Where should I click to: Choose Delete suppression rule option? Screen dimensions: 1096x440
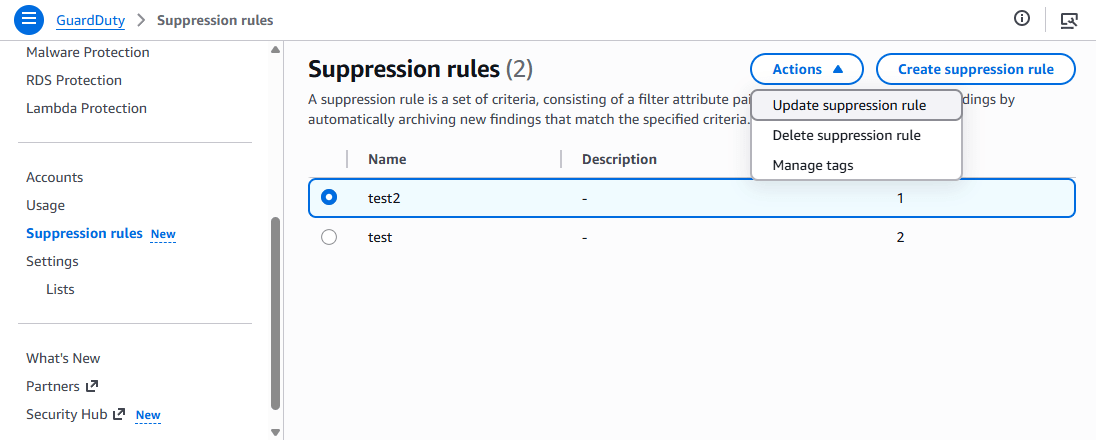tap(846, 135)
